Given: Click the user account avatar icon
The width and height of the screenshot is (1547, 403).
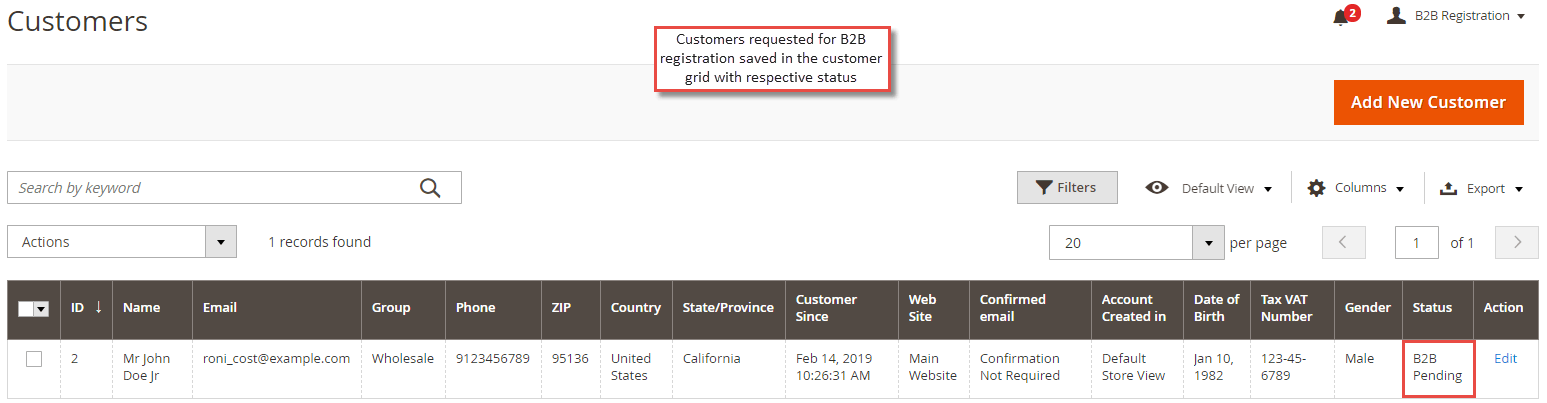Looking at the screenshot, I should (1396, 15).
